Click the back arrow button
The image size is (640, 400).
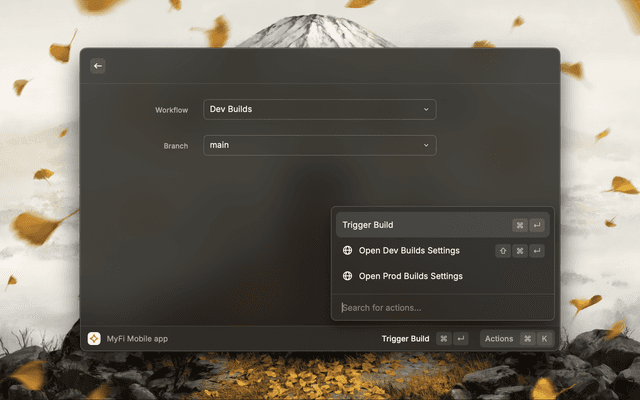click(98, 66)
